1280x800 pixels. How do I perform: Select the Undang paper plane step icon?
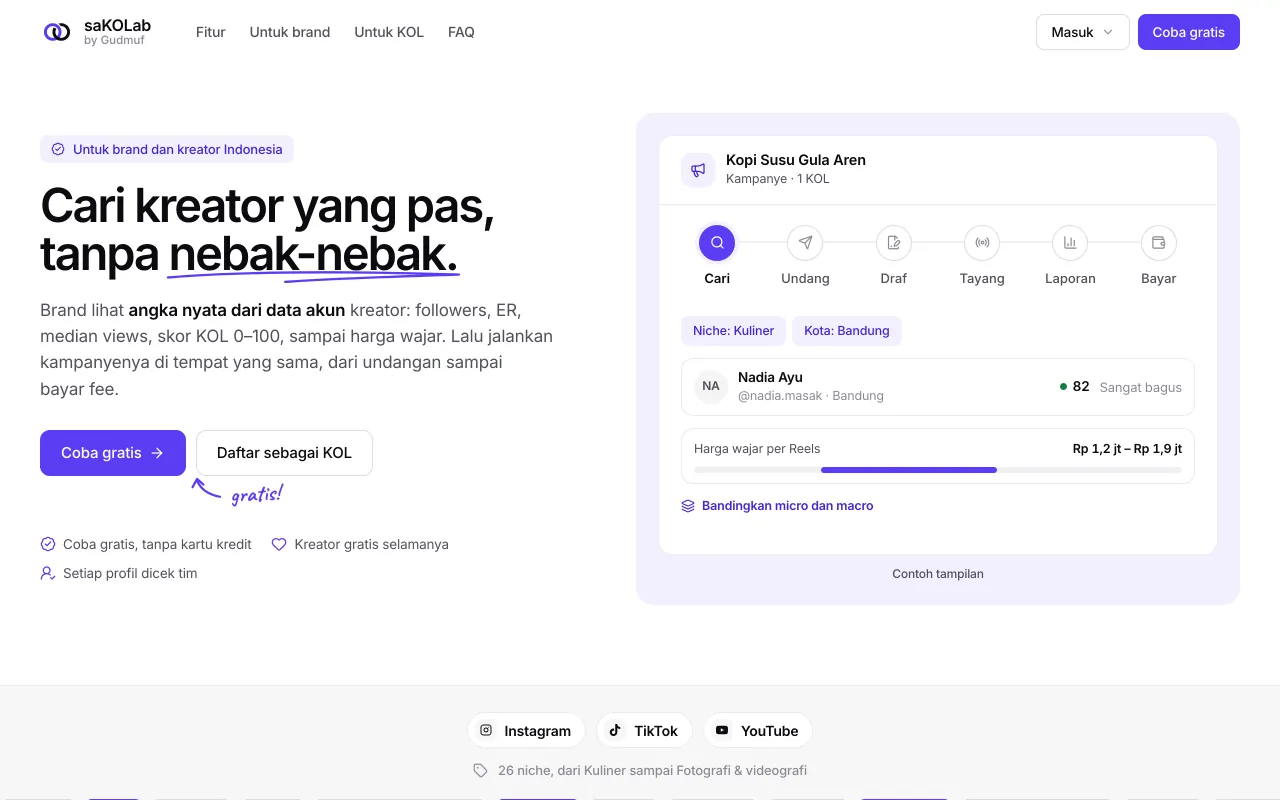click(x=805, y=242)
